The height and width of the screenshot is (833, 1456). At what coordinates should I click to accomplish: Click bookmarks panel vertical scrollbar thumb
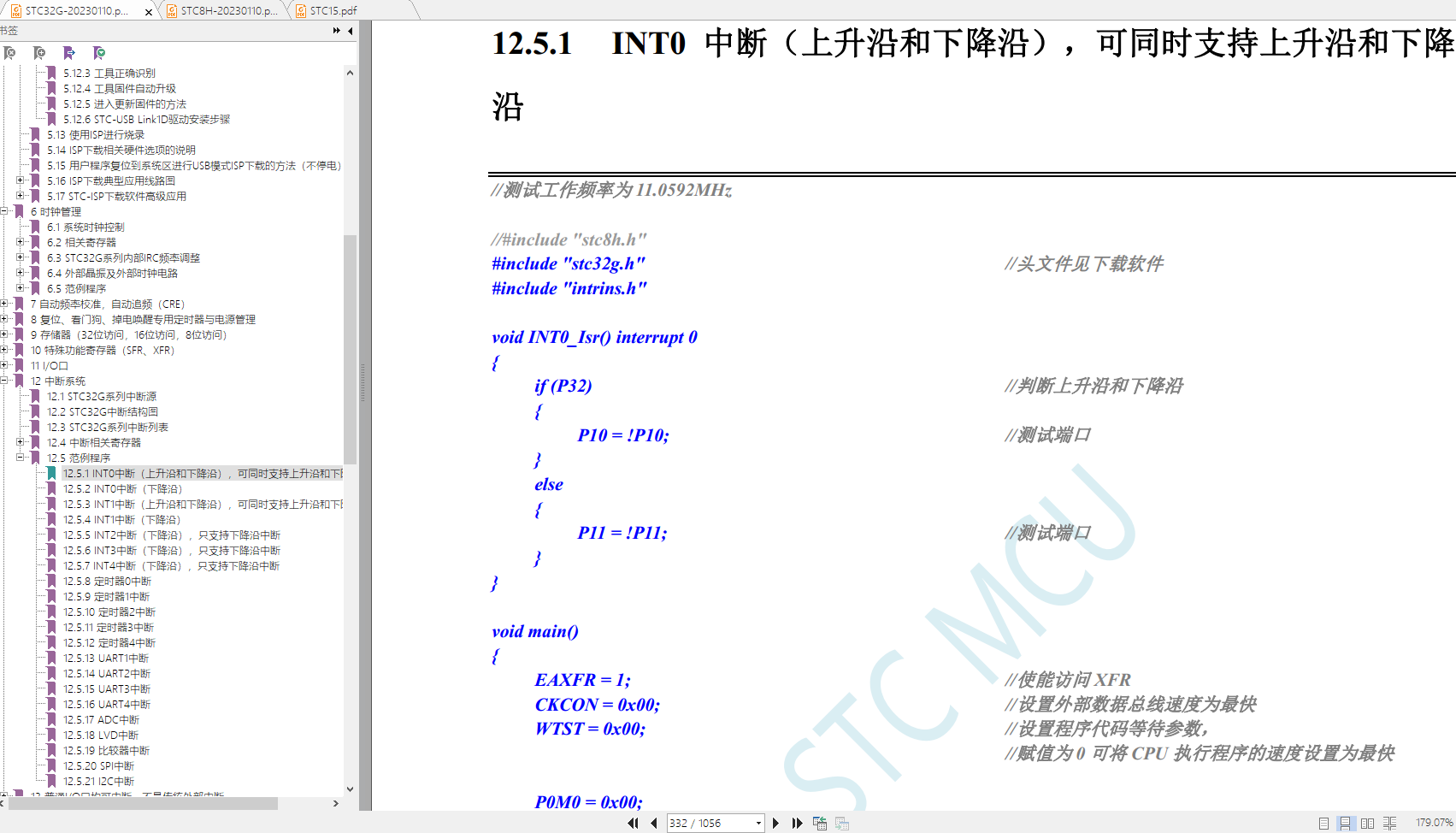click(350, 349)
